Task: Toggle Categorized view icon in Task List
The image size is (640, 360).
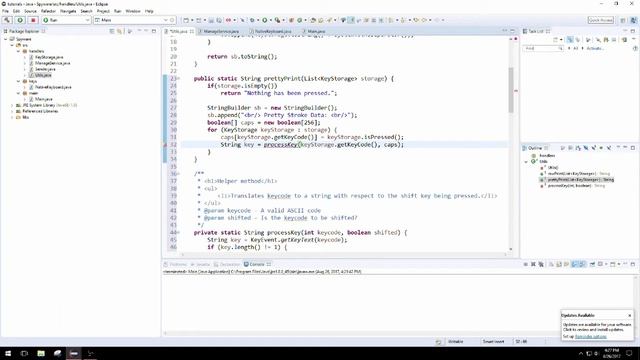Action: [x=570, y=40]
